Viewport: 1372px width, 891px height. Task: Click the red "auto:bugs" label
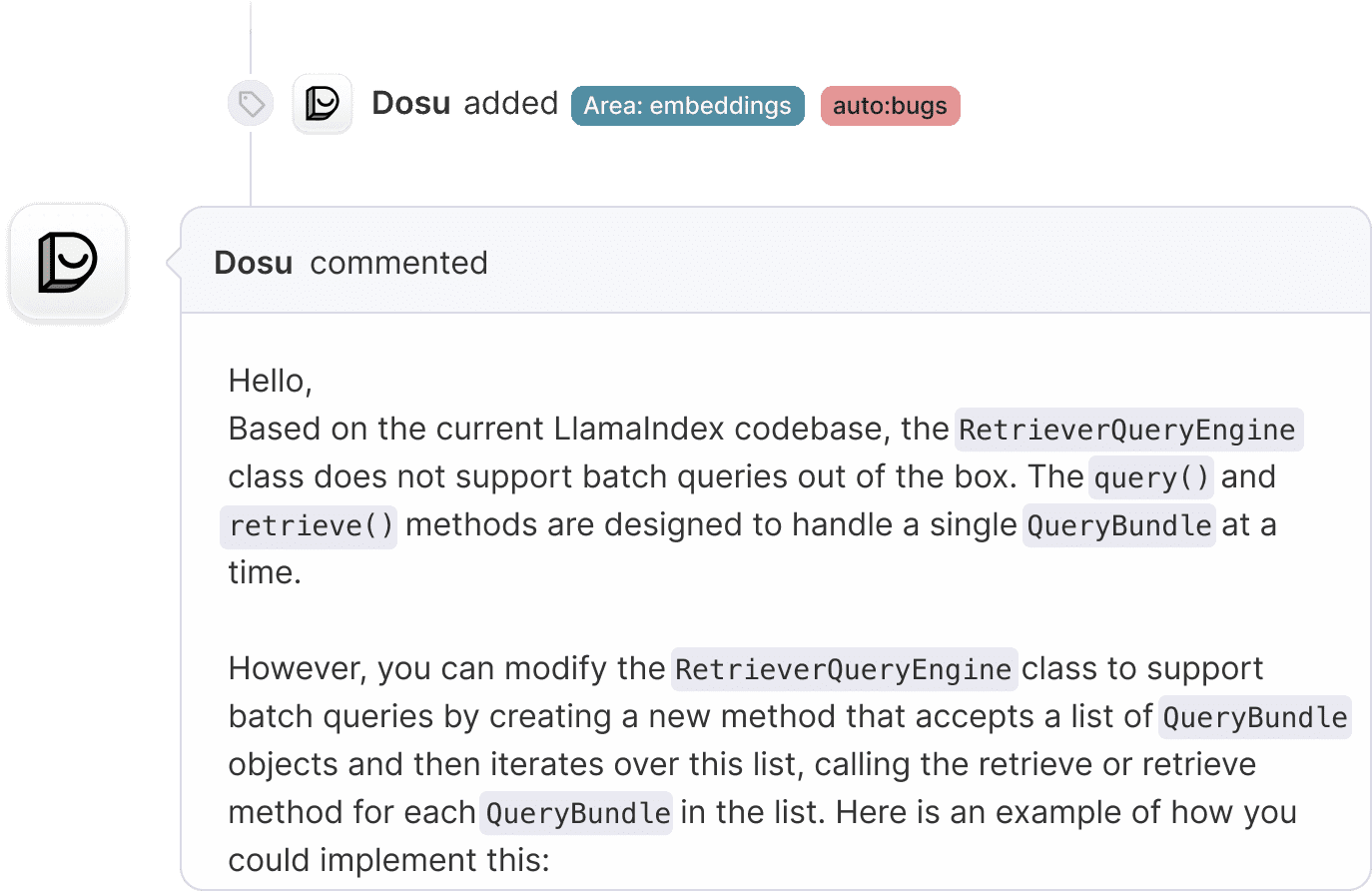click(x=890, y=106)
